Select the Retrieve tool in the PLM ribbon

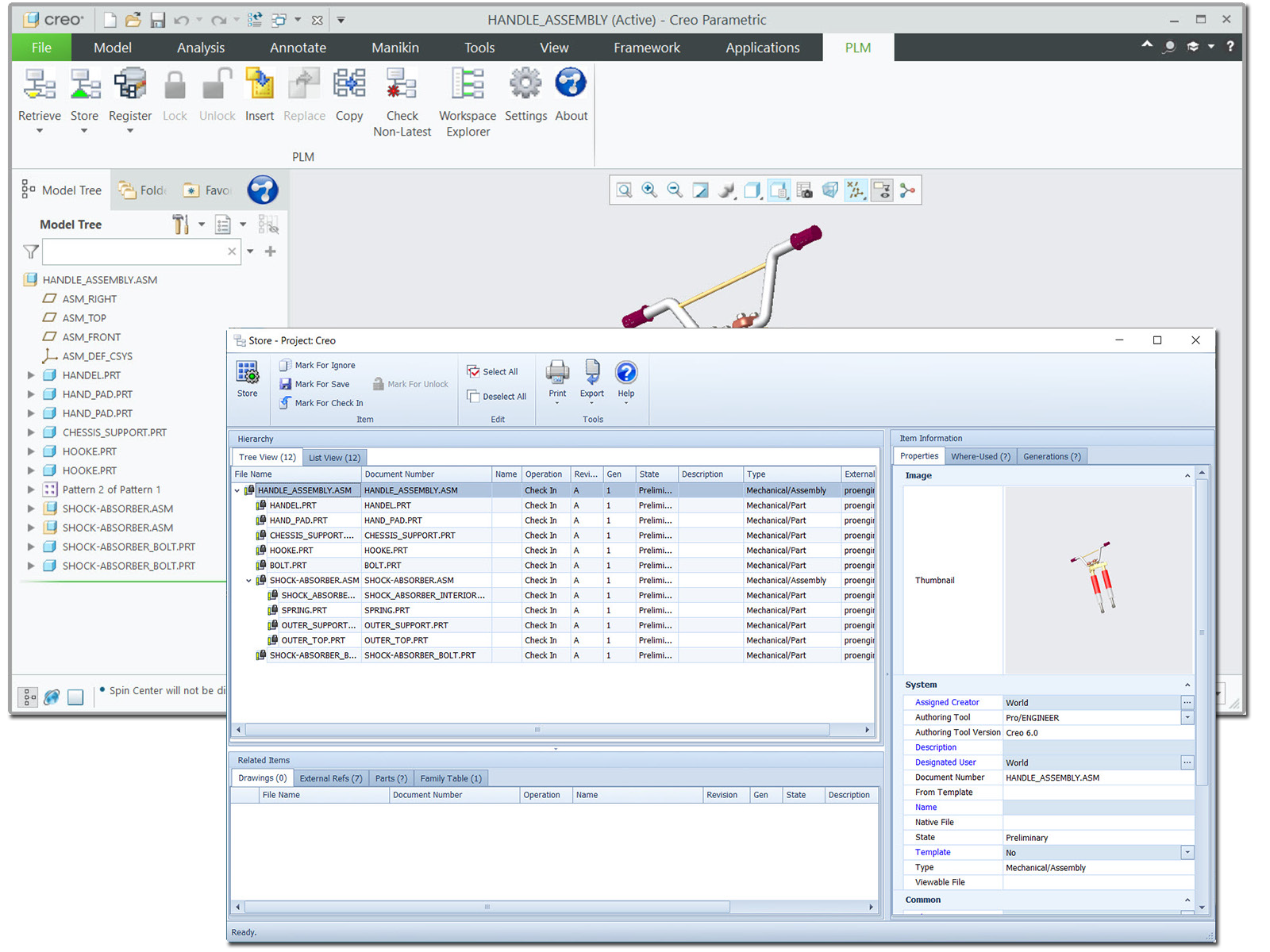click(x=39, y=95)
